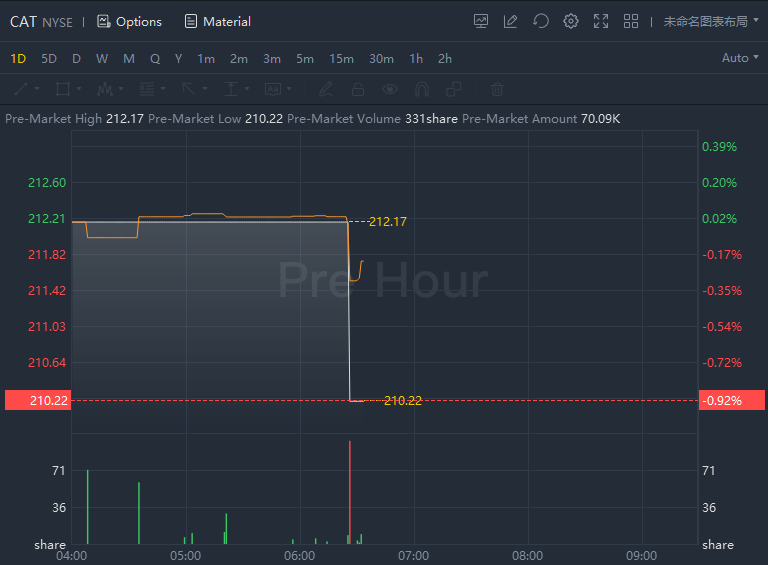The width and height of the screenshot is (768, 565).
Task: Open the Options page
Action: pyautogui.click(x=129, y=21)
